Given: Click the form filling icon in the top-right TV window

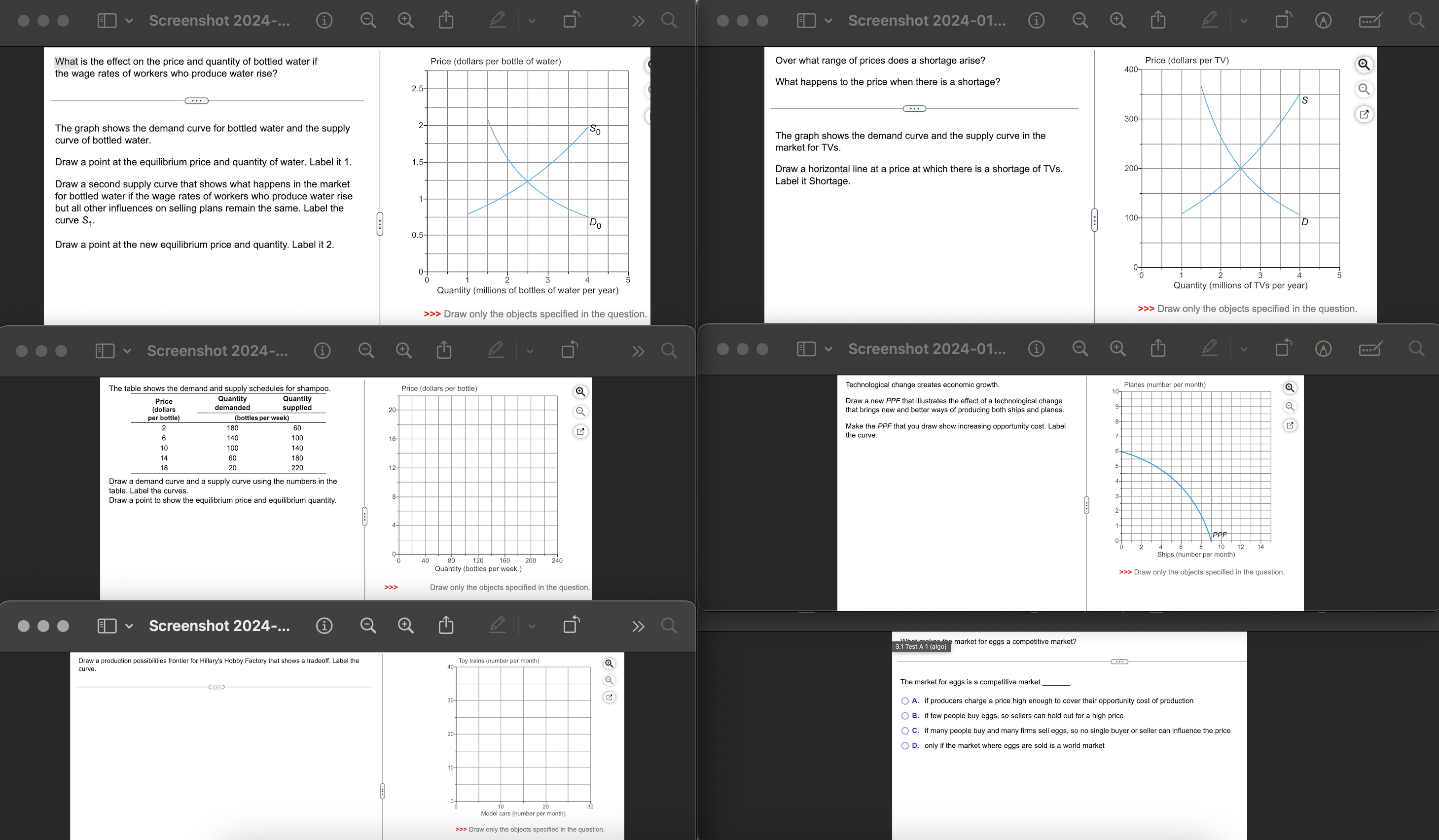Looking at the screenshot, I should click(1370, 21).
